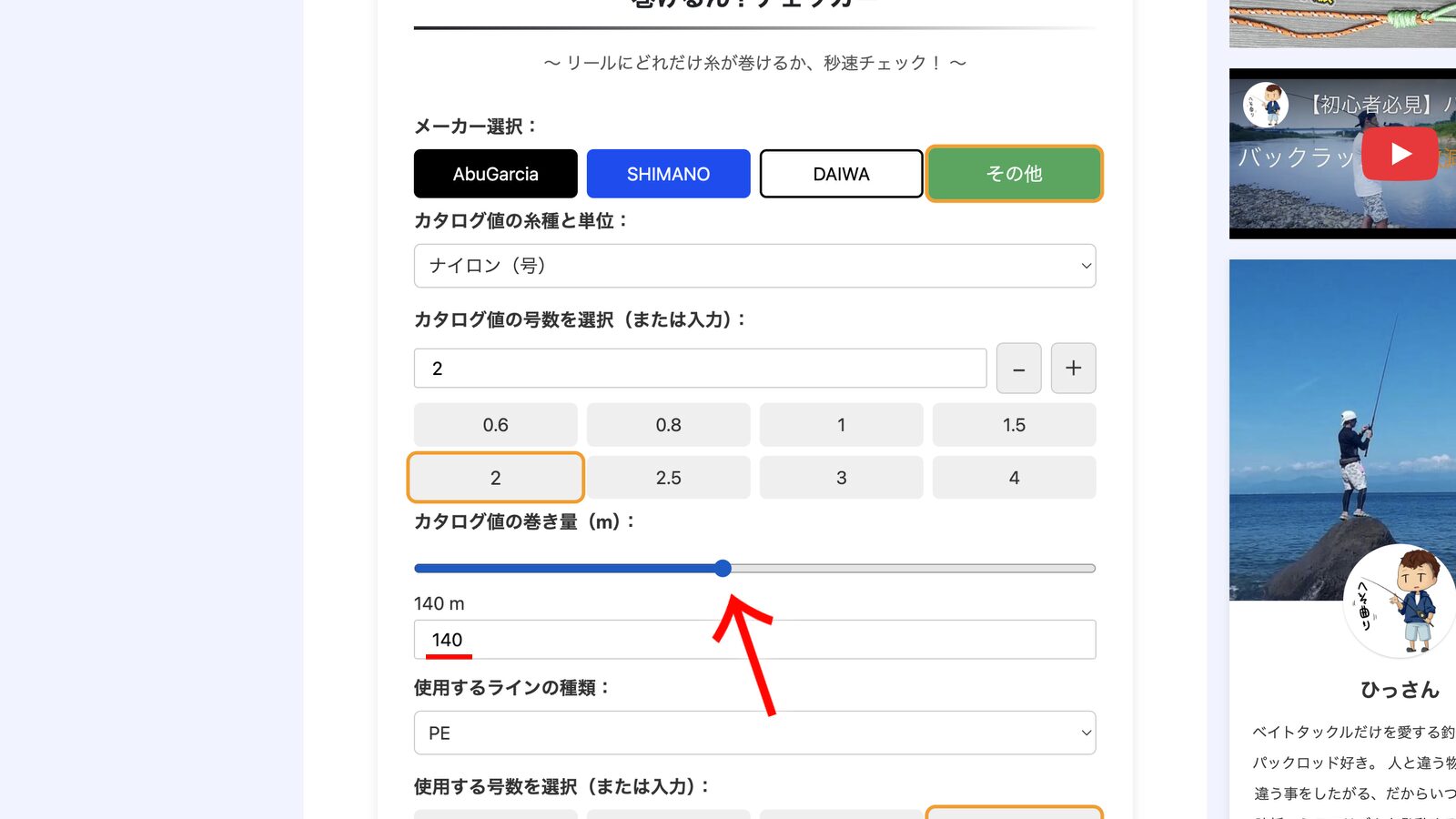This screenshot has height=819, width=1456.
Task: Choose the 0.8 size preset
Action: coord(668,425)
